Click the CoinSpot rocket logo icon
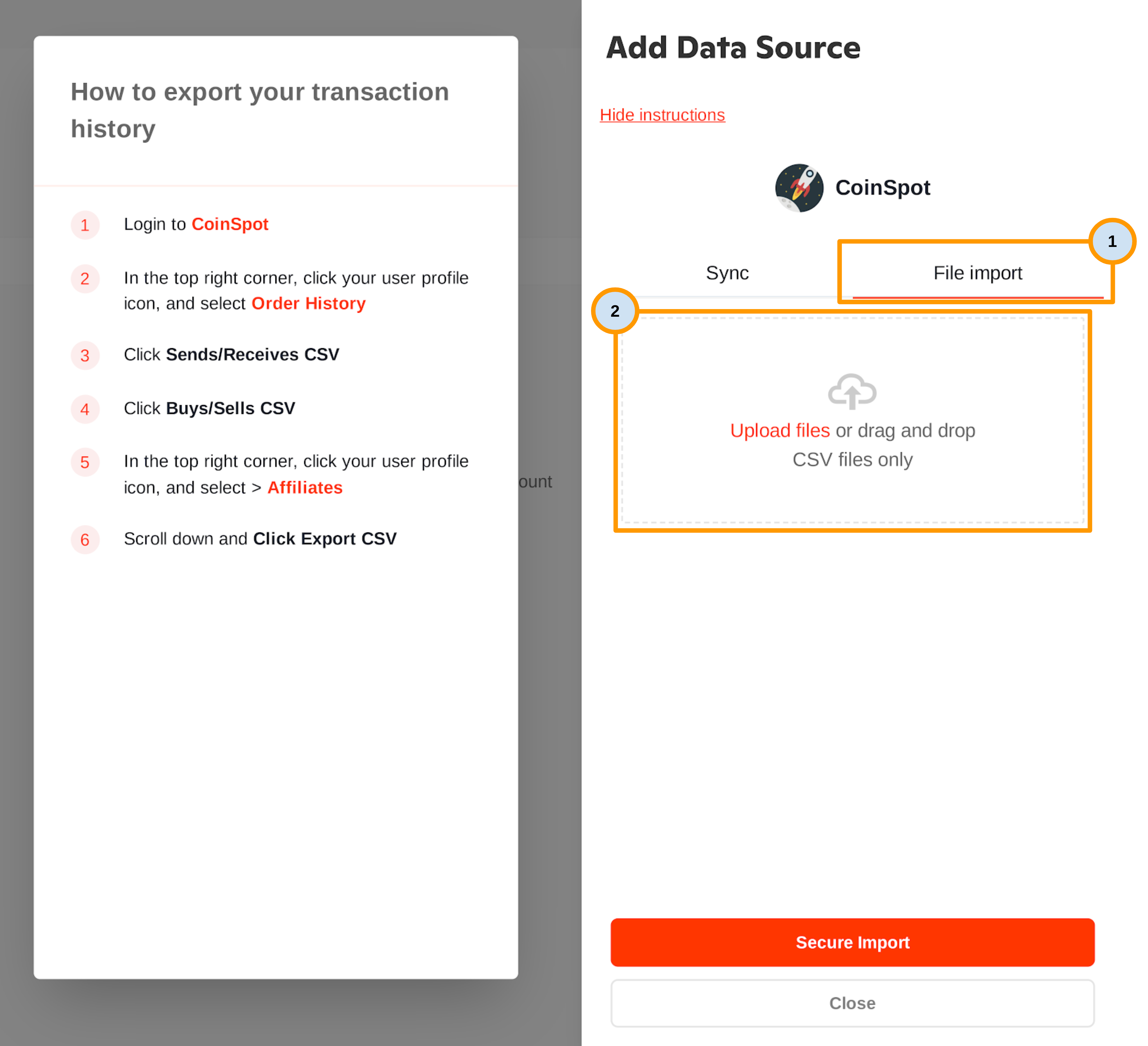 (x=799, y=188)
